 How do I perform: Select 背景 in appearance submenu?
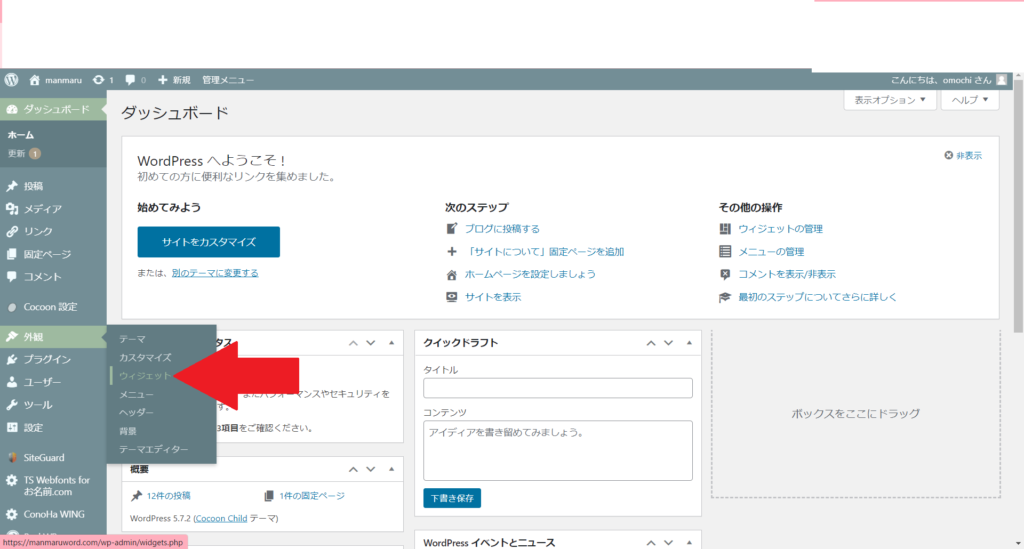click(x=128, y=431)
